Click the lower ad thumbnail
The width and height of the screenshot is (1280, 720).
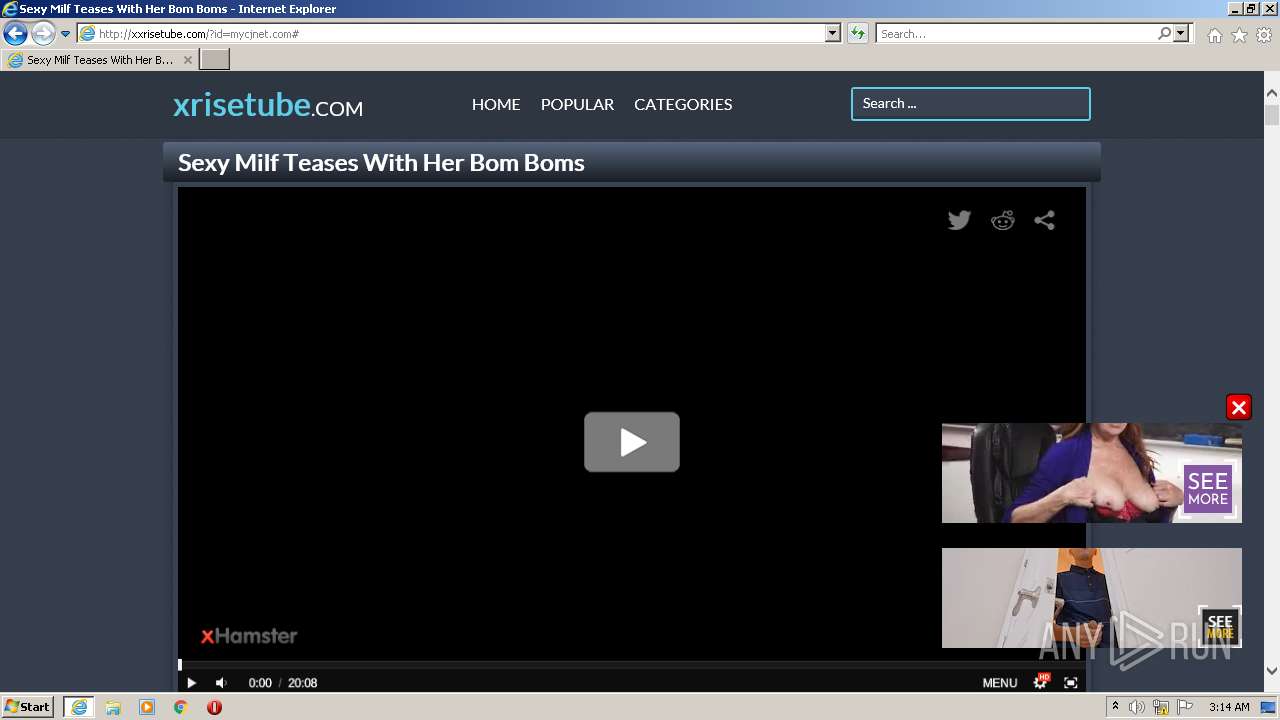pyautogui.click(x=1092, y=598)
